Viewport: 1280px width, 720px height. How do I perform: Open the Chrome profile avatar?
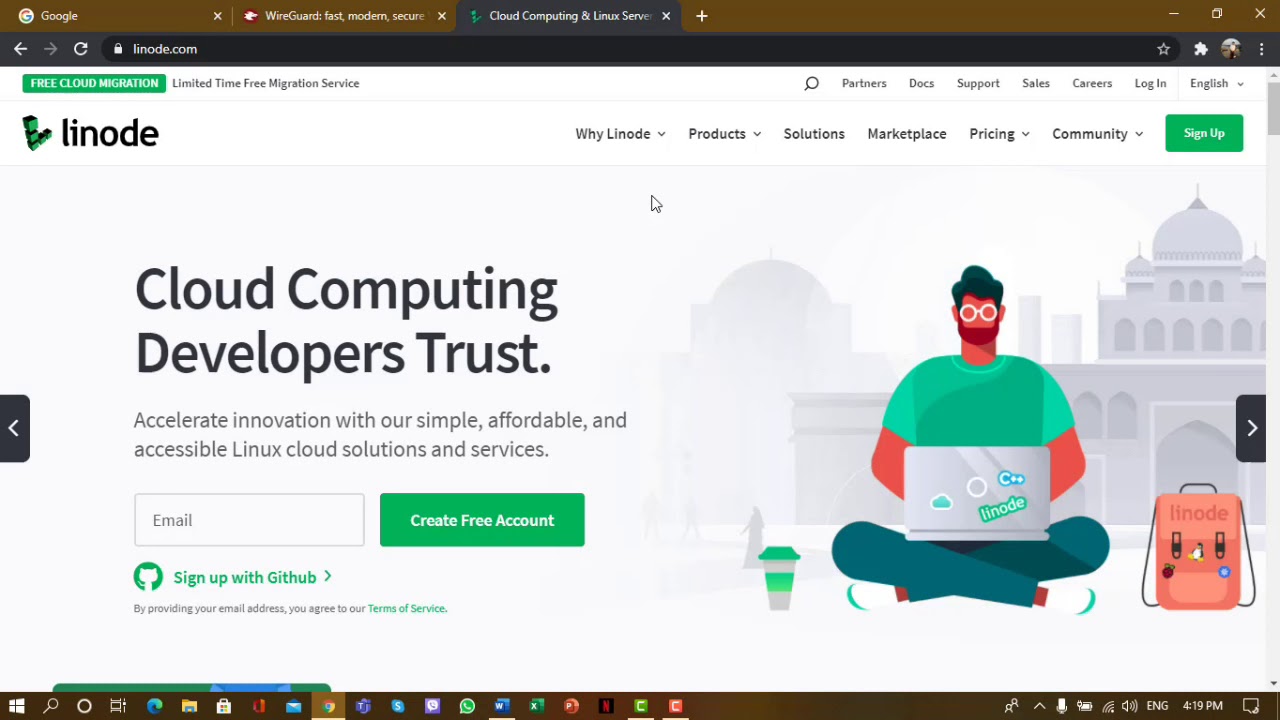[x=1231, y=48]
